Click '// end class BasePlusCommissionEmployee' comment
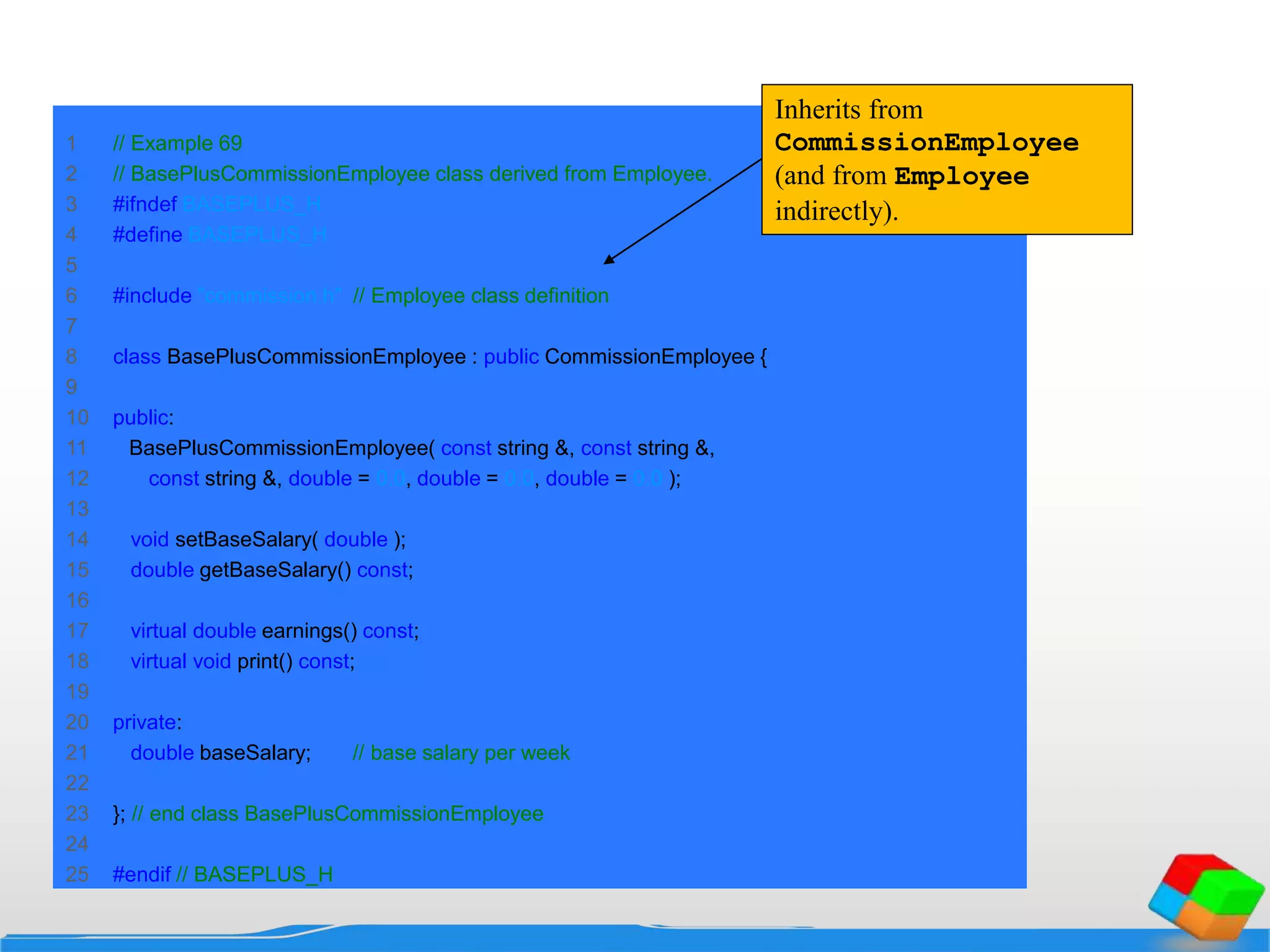This screenshot has height=952, width=1270. tap(338, 814)
